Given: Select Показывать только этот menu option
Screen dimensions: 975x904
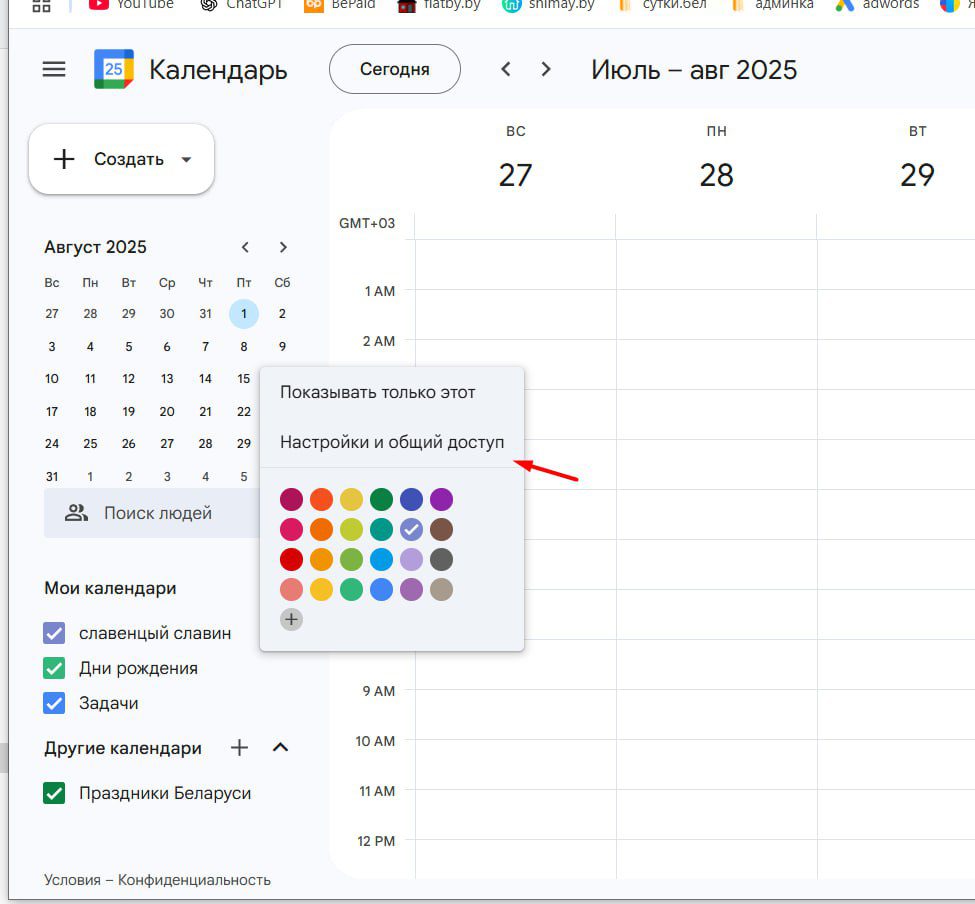Looking at the screenshot, I should tap(377, 392).
